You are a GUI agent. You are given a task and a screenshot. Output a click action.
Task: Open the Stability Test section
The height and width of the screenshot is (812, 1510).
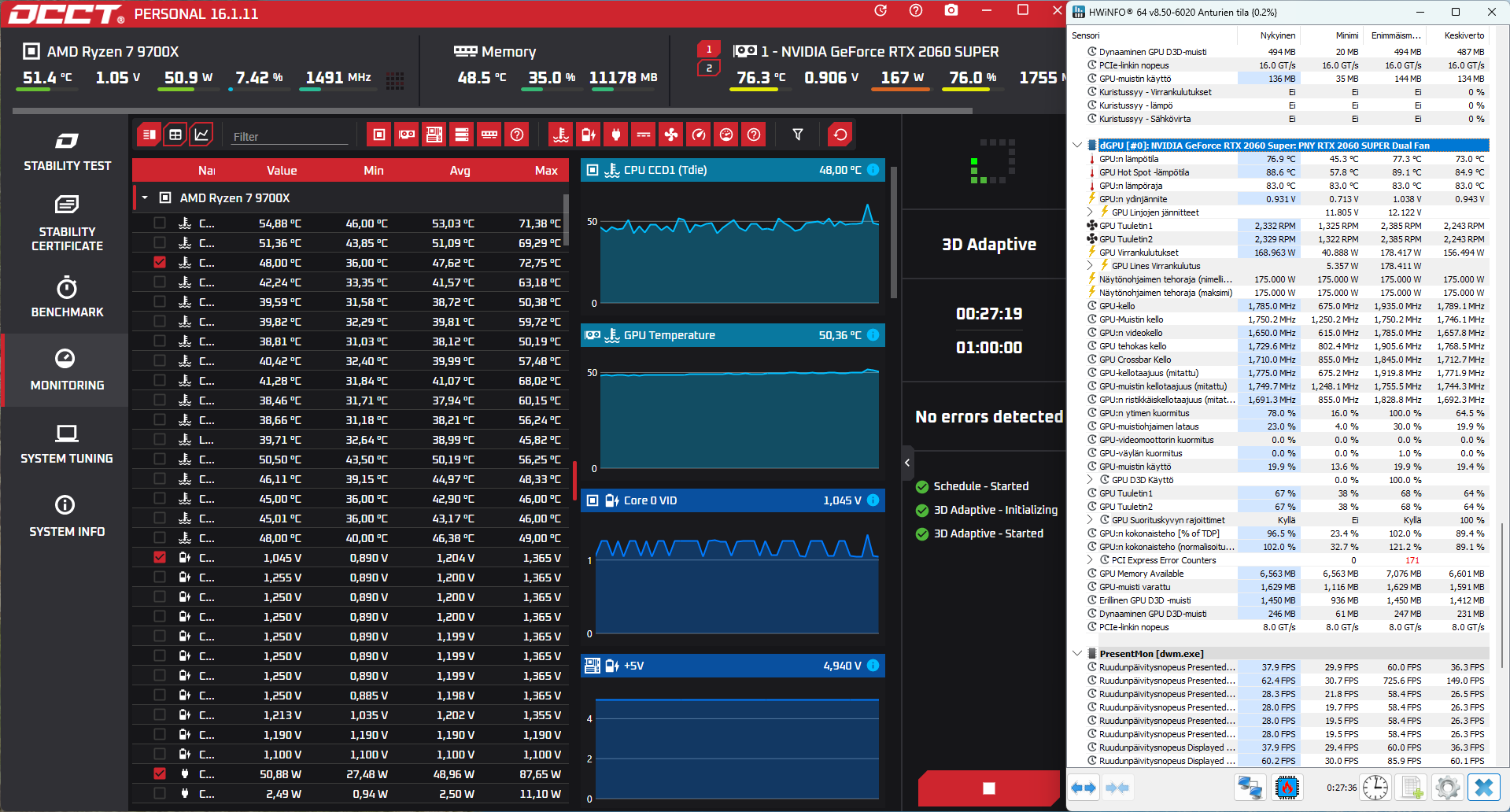(x=67, y=152)
